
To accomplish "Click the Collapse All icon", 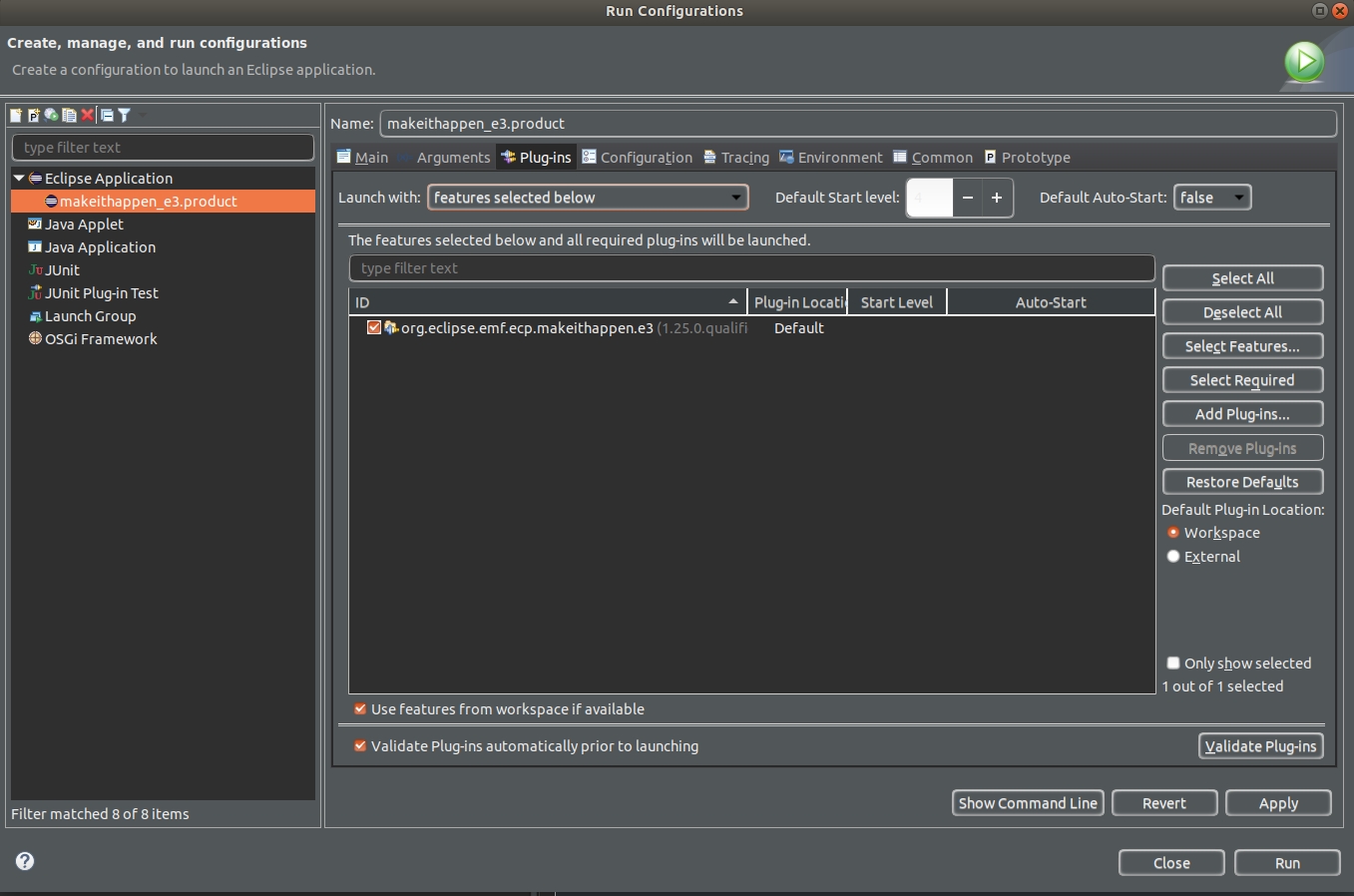I will click(107, 115).
